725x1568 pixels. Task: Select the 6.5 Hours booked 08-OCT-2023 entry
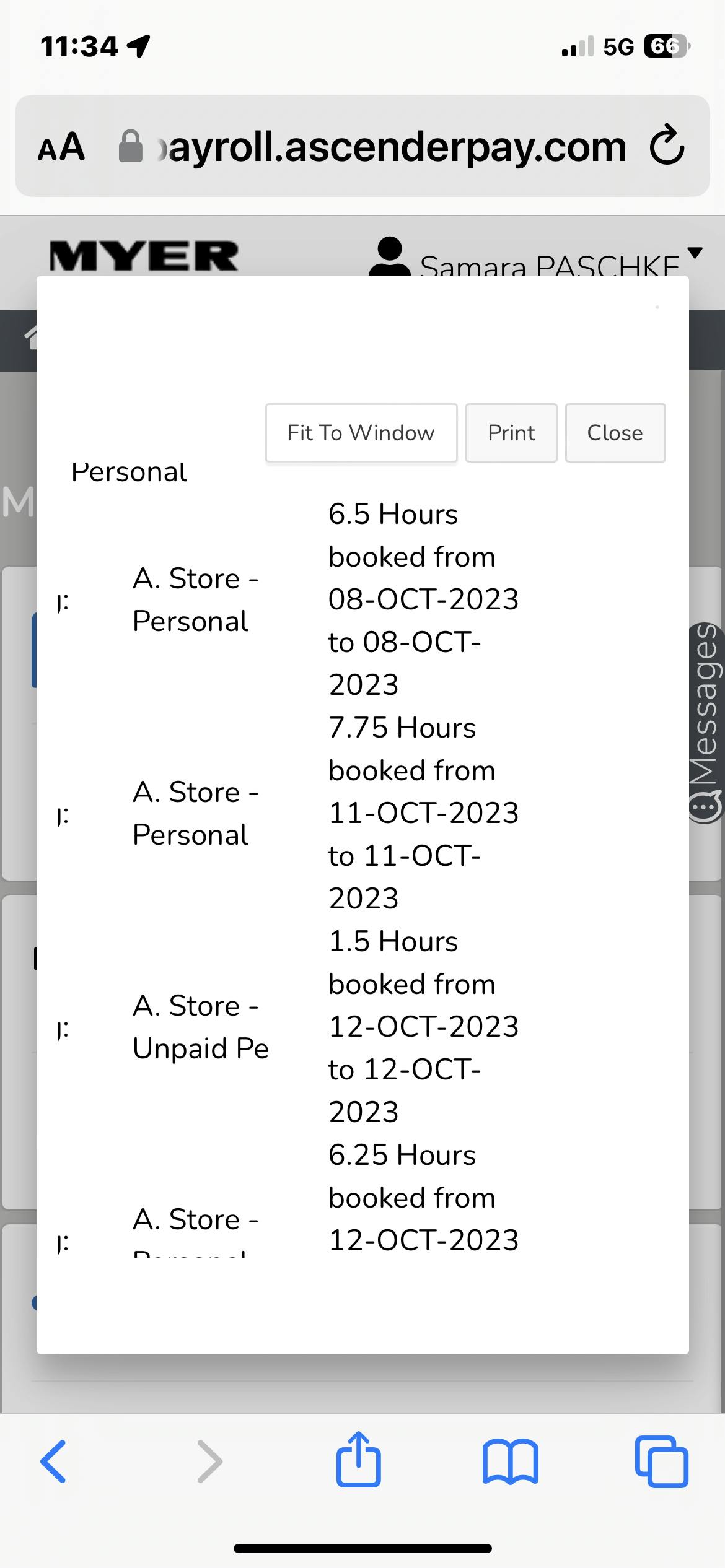click(423, 599)
